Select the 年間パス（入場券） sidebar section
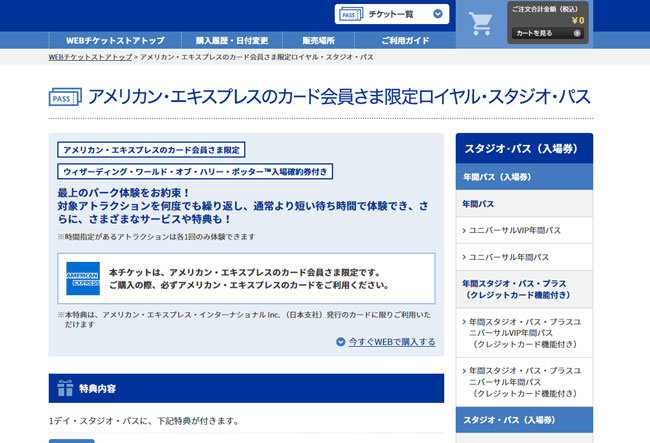The height and width of the screenshot is (443, 650). click(524, 177)
